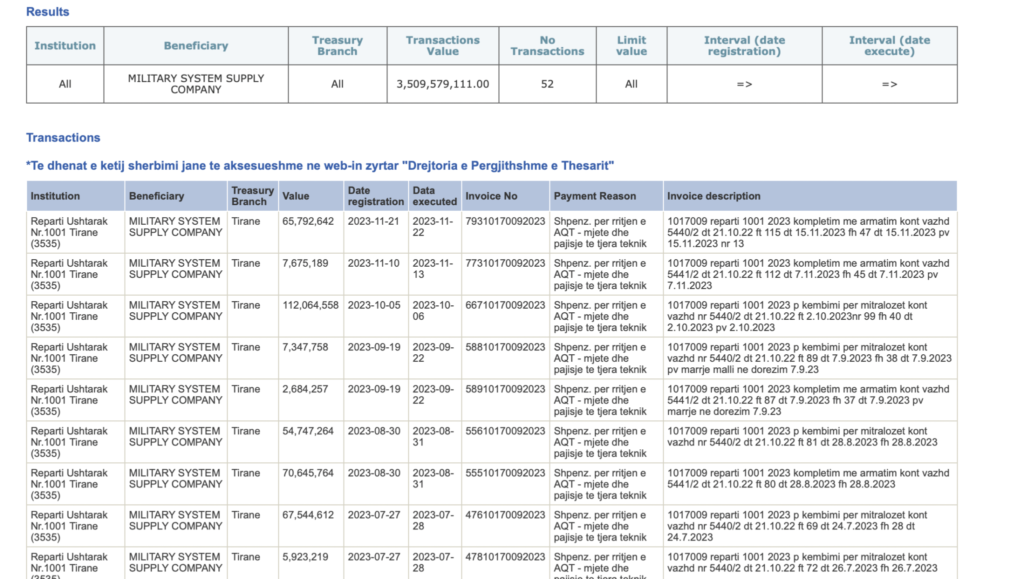Viewport: 1024px width, 579px height.
Task: Click the All cell under Limit value
Action: coord(632,84)
